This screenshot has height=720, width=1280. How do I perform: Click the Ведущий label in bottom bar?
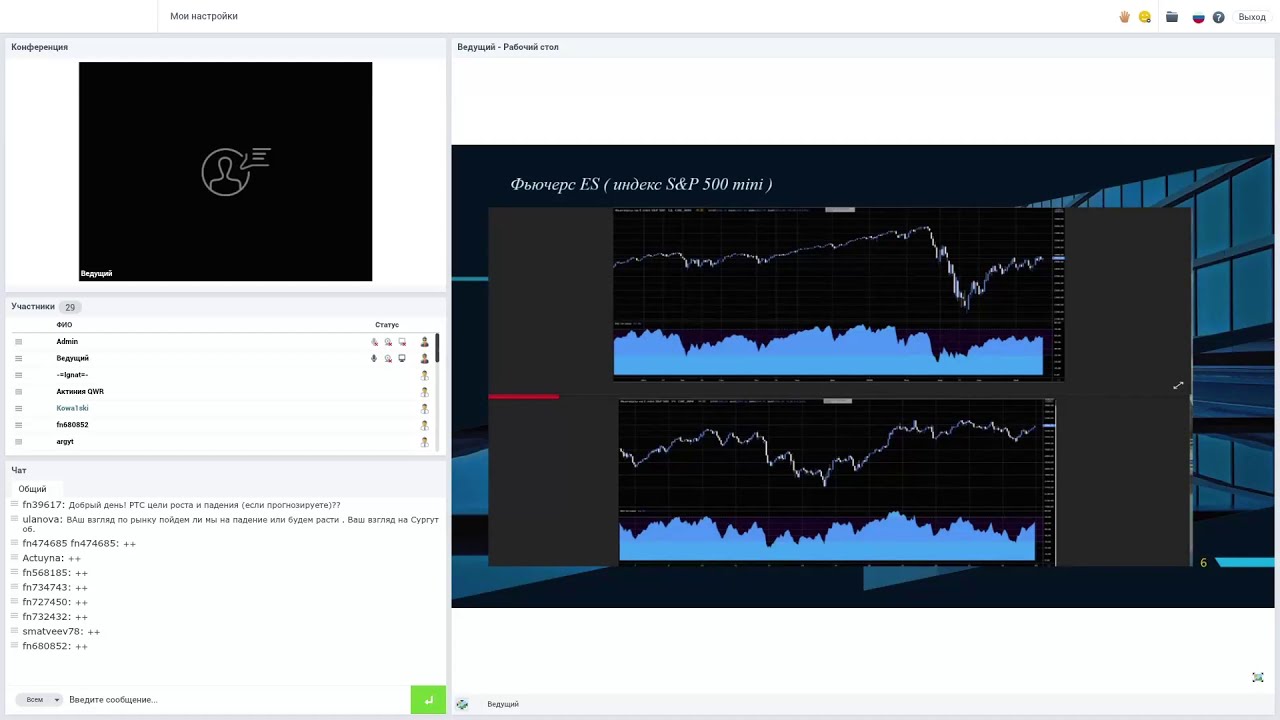(x=503, y=705)
